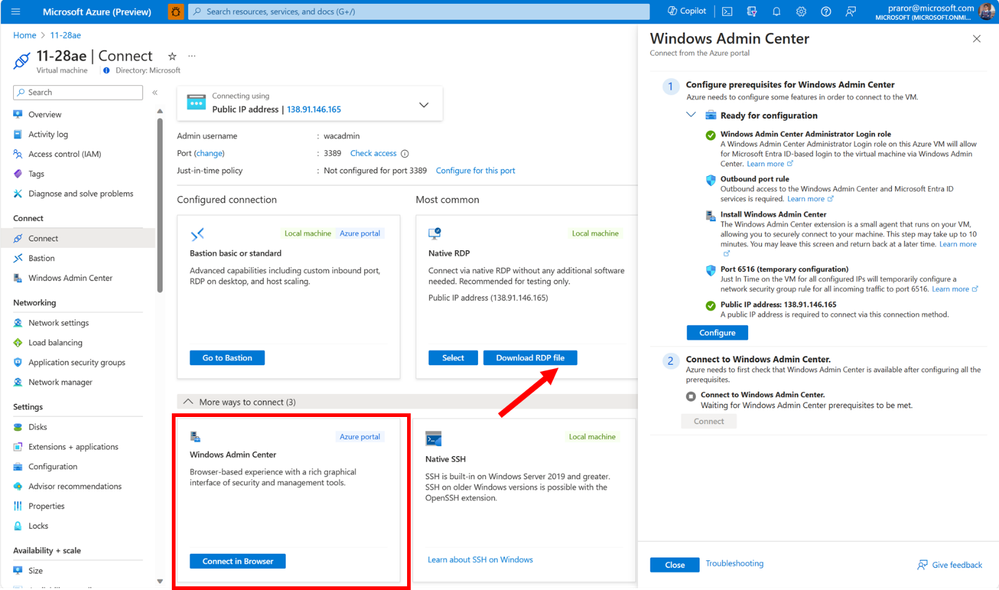
Task: Click the Configure button in the panel
Action: [x=717, y=333]
